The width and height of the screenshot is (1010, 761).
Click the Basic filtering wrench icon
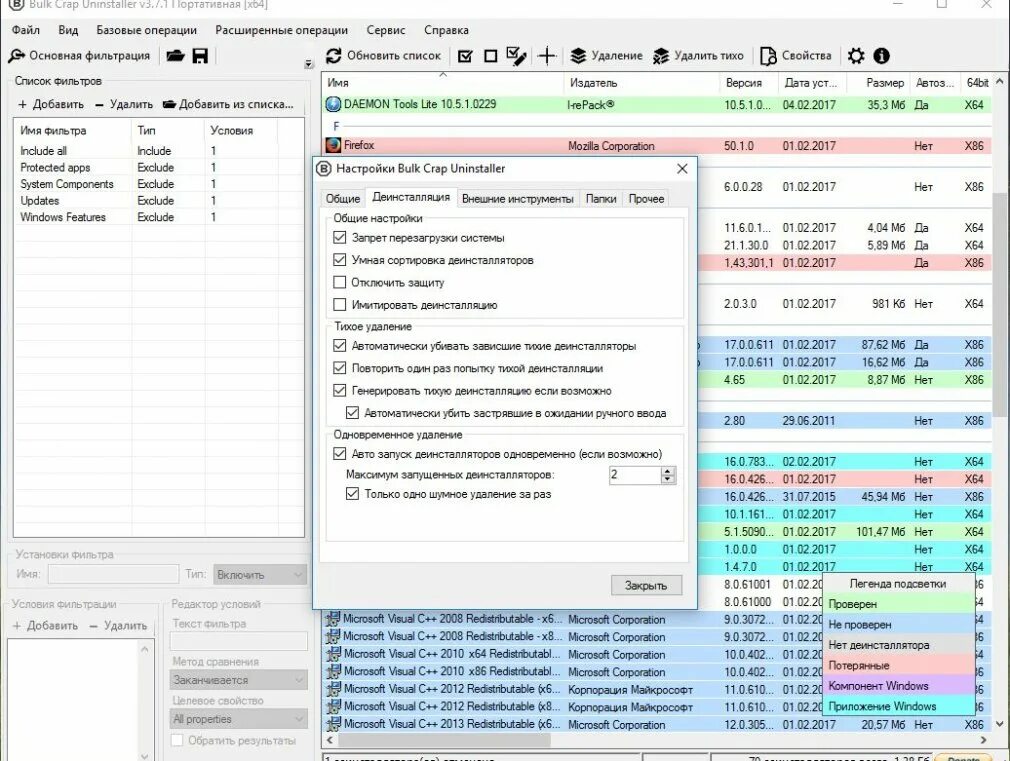tap(17, 56)
